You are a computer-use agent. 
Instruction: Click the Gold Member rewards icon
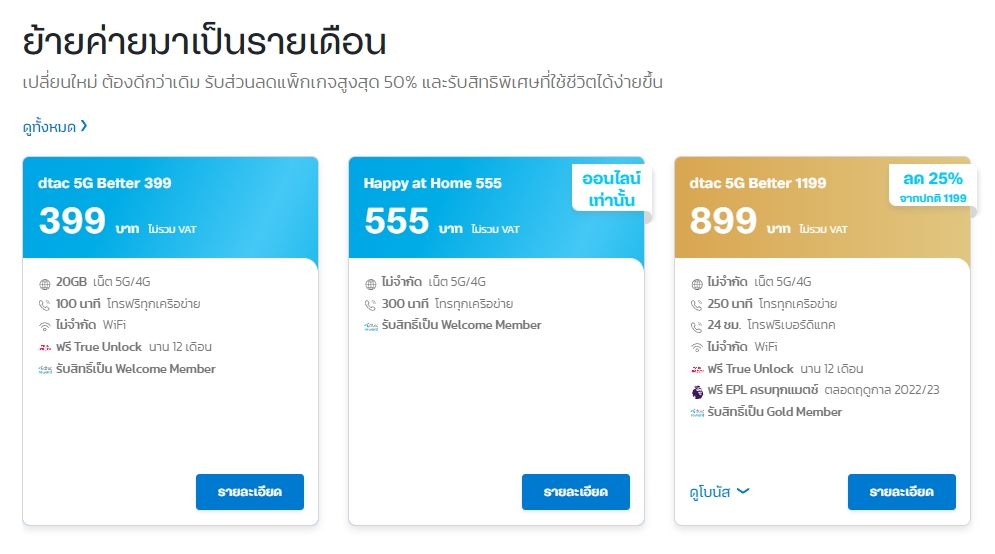pos(697,412)
